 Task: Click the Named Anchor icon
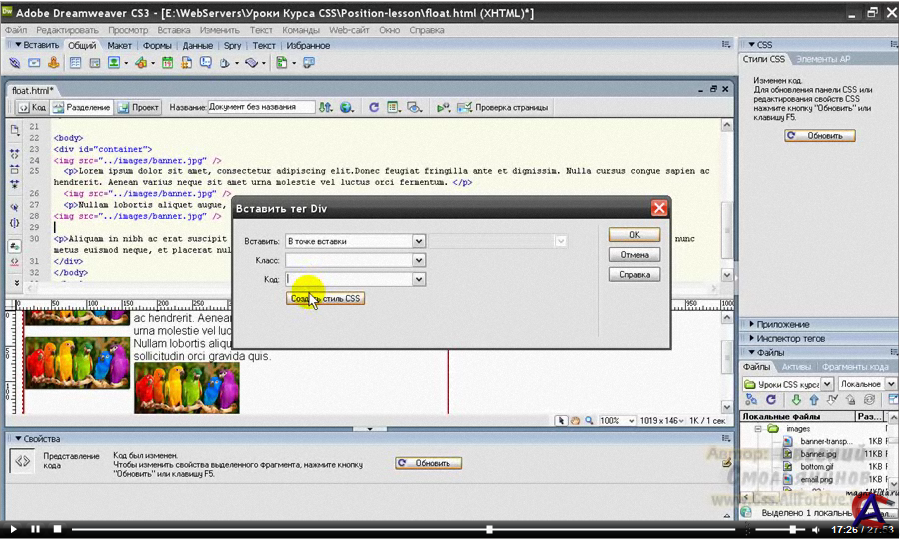(53, 62)
